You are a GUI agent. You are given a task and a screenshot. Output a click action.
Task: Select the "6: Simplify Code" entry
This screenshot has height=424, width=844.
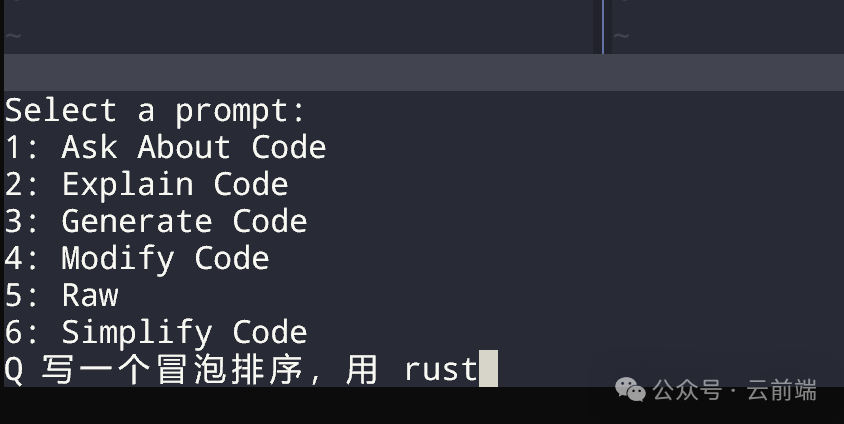point(156,332)
